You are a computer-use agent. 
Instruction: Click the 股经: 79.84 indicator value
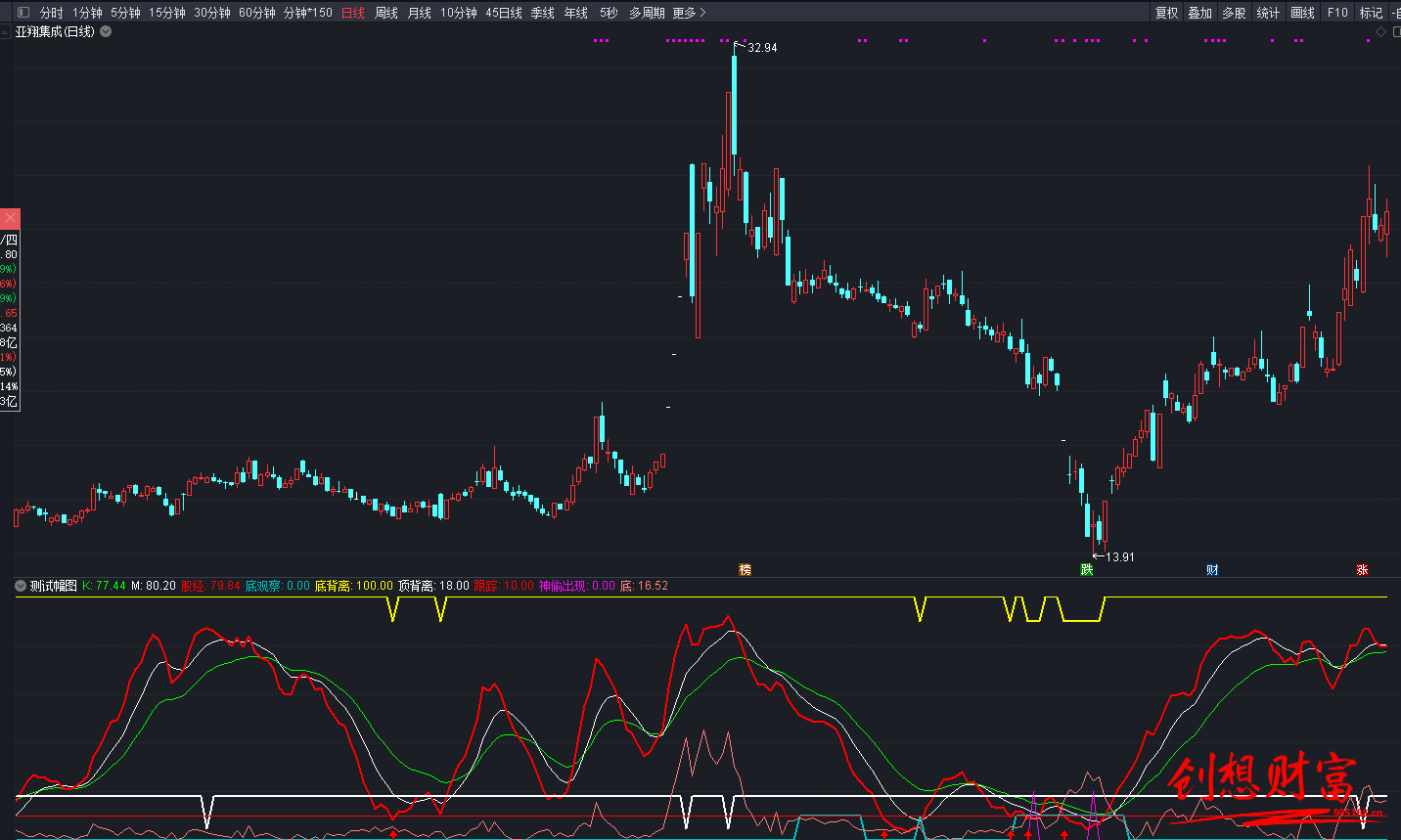click(x=210, y=586)
